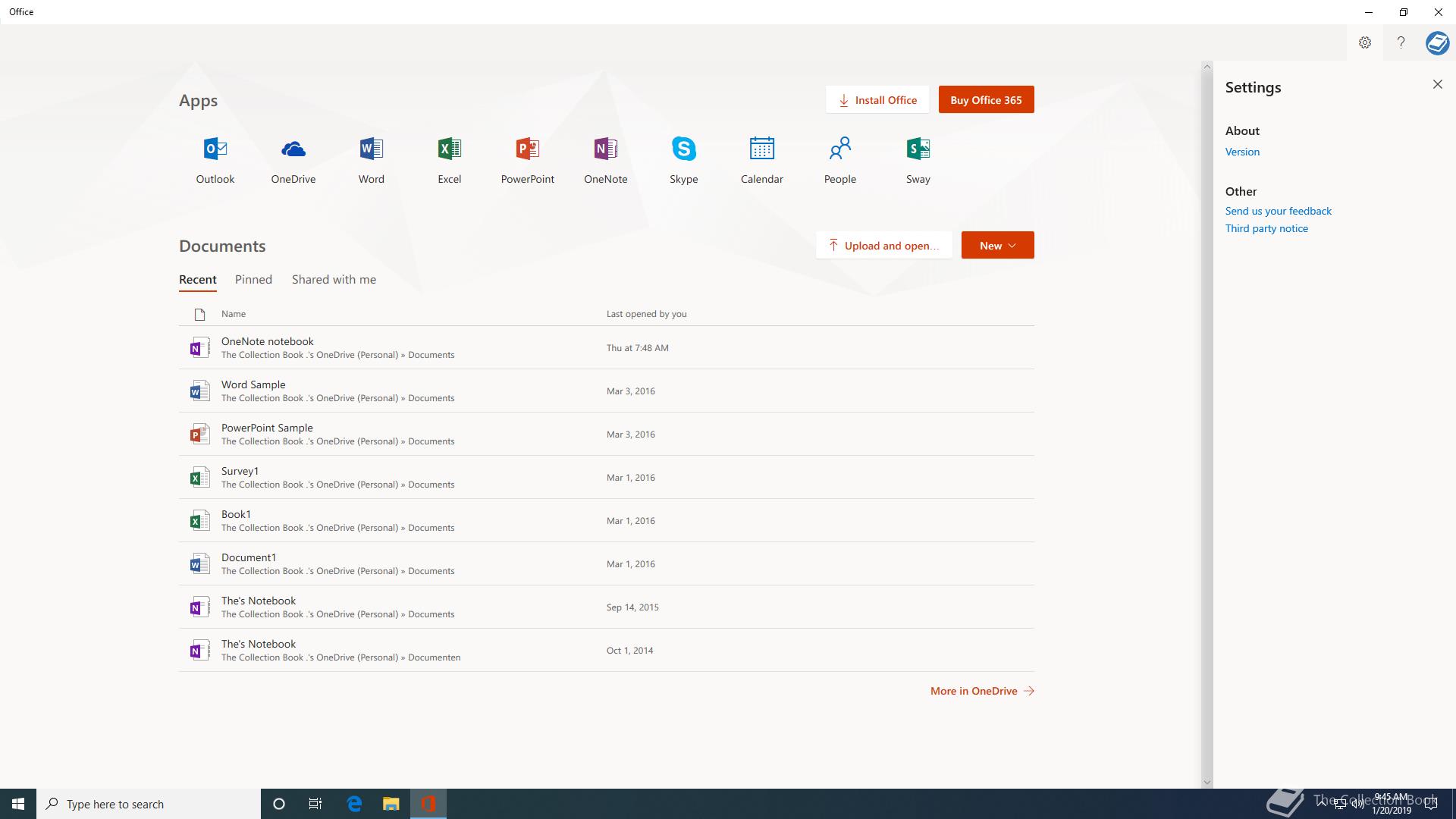Click the Install Office button

(x=877, y=99)
